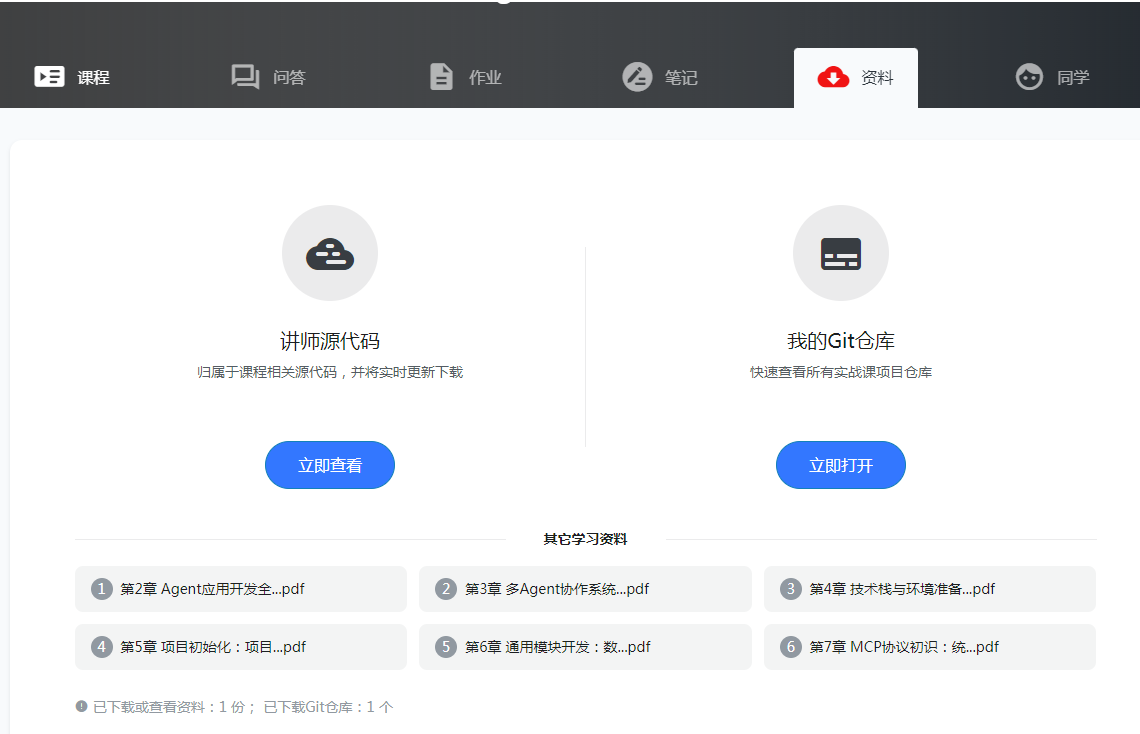Open 第6章 通用模块开发 PDF

tap(585, 647)
